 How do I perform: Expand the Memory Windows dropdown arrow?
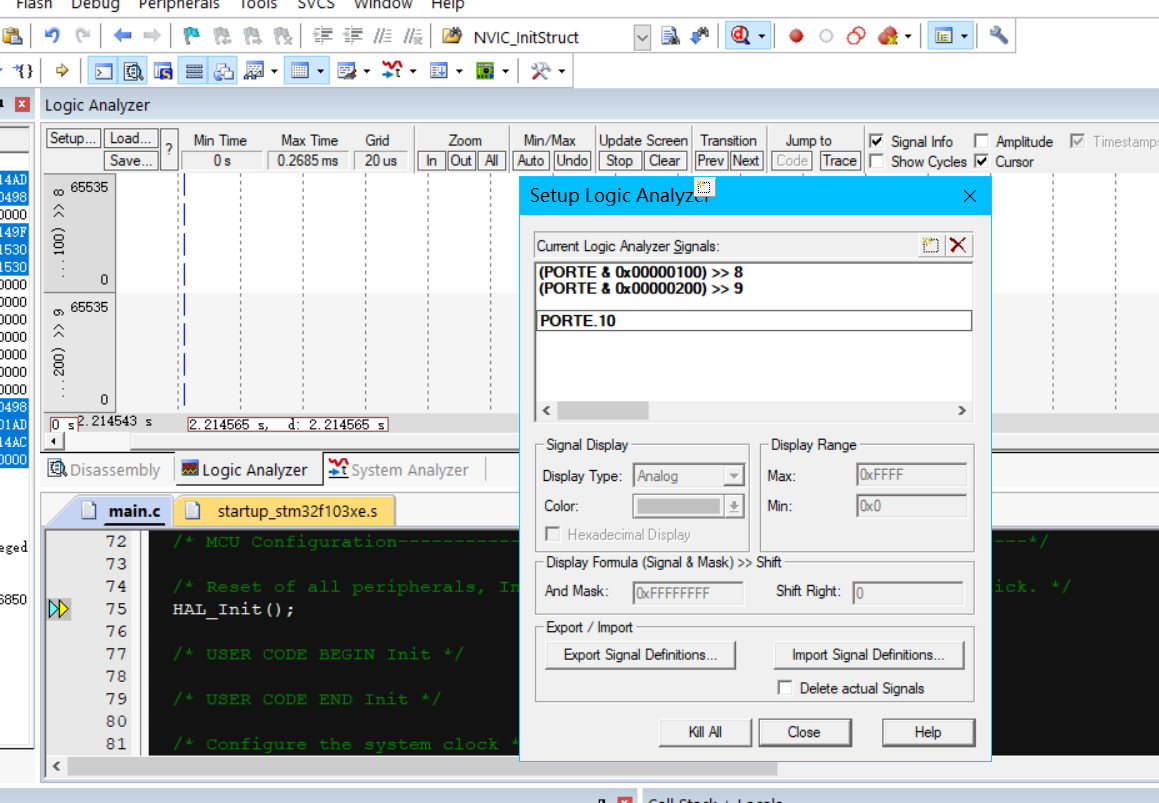(320, 72)
